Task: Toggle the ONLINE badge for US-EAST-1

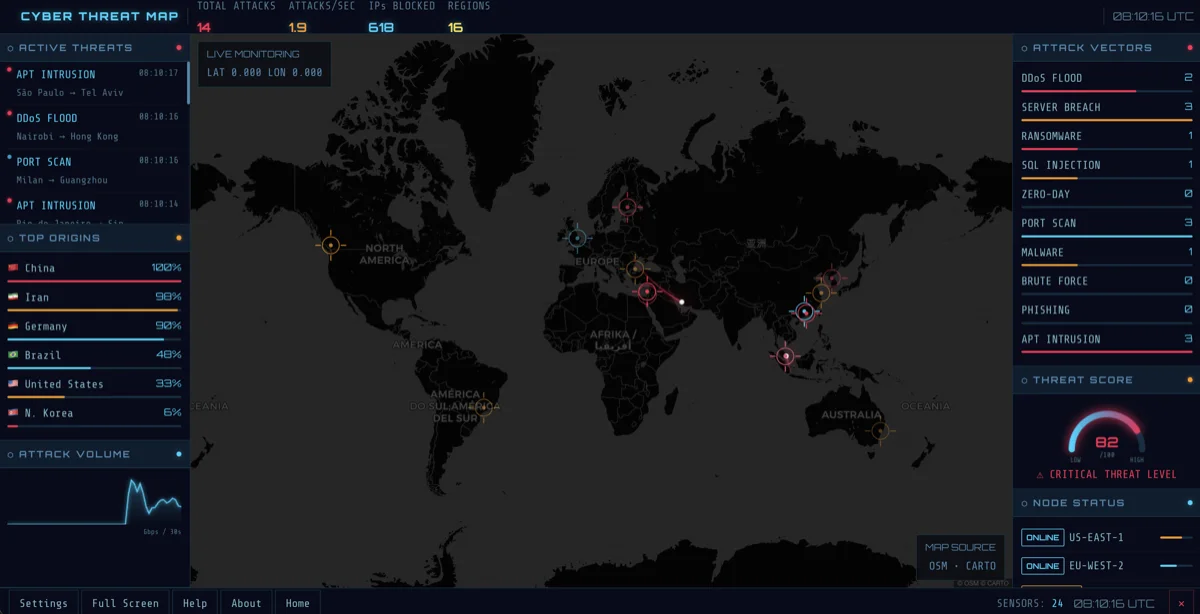Action: (1042, 538)
